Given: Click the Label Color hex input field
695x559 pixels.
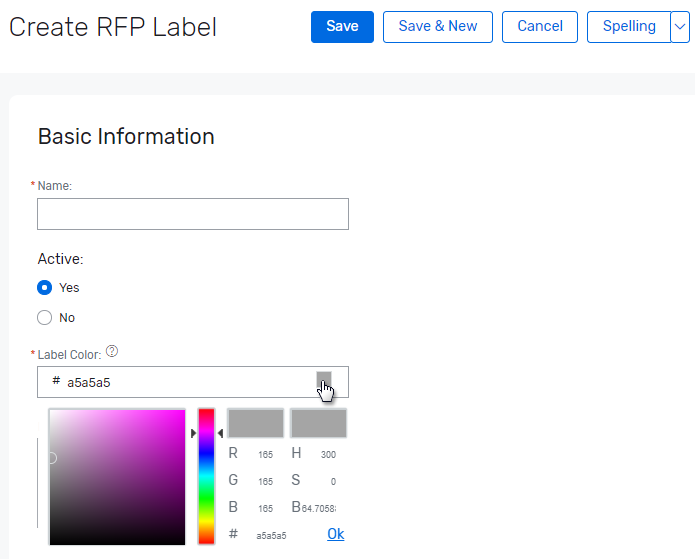Looking at the screenshot, I should point(180,382).
